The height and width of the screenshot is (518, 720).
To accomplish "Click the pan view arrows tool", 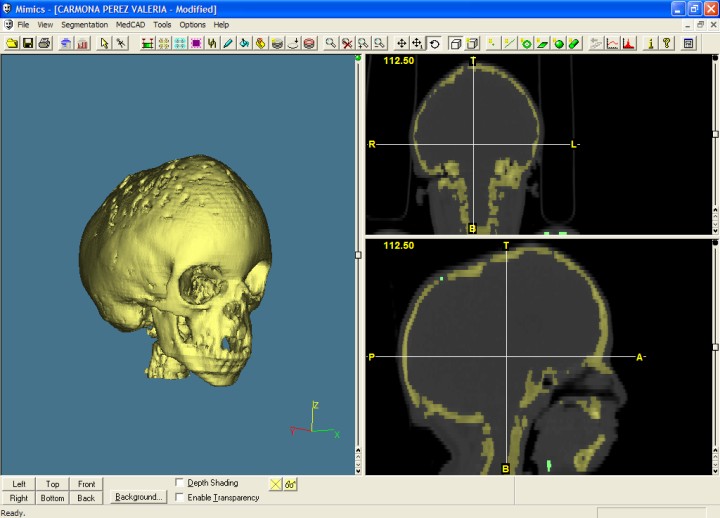I will click(x=402, y=43).
